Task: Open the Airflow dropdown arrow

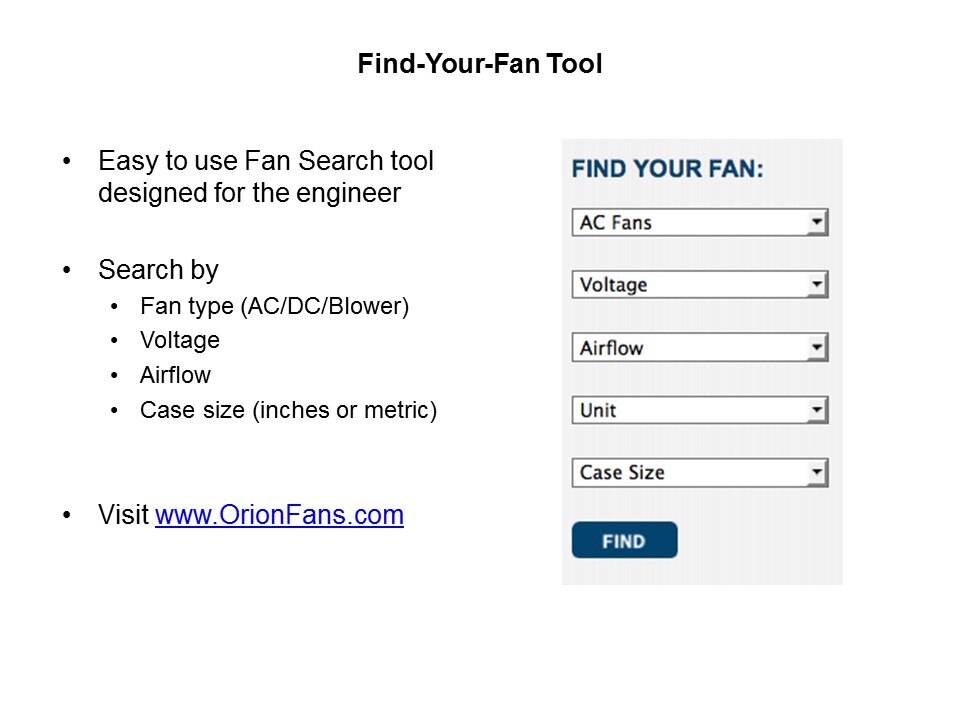Action: (817, 348)
